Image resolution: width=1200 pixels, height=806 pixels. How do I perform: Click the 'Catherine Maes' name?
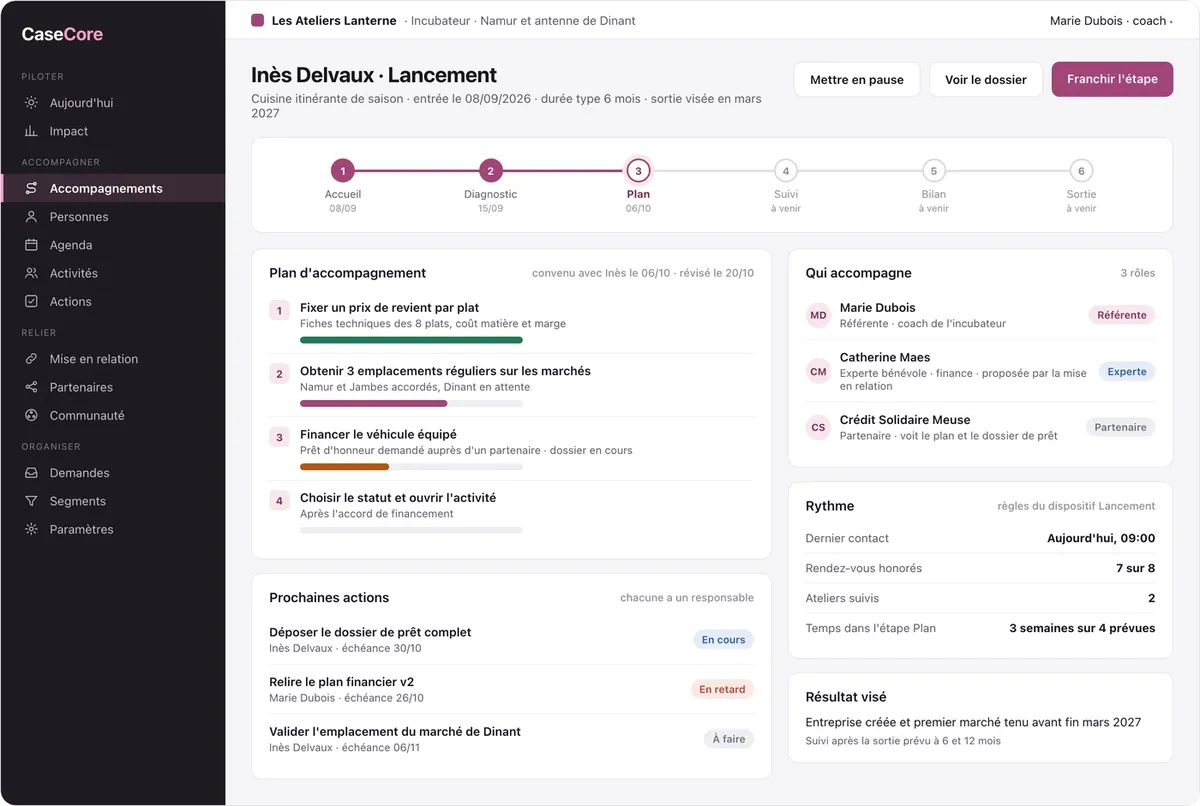pyautogui.click(x=885, y=357)
